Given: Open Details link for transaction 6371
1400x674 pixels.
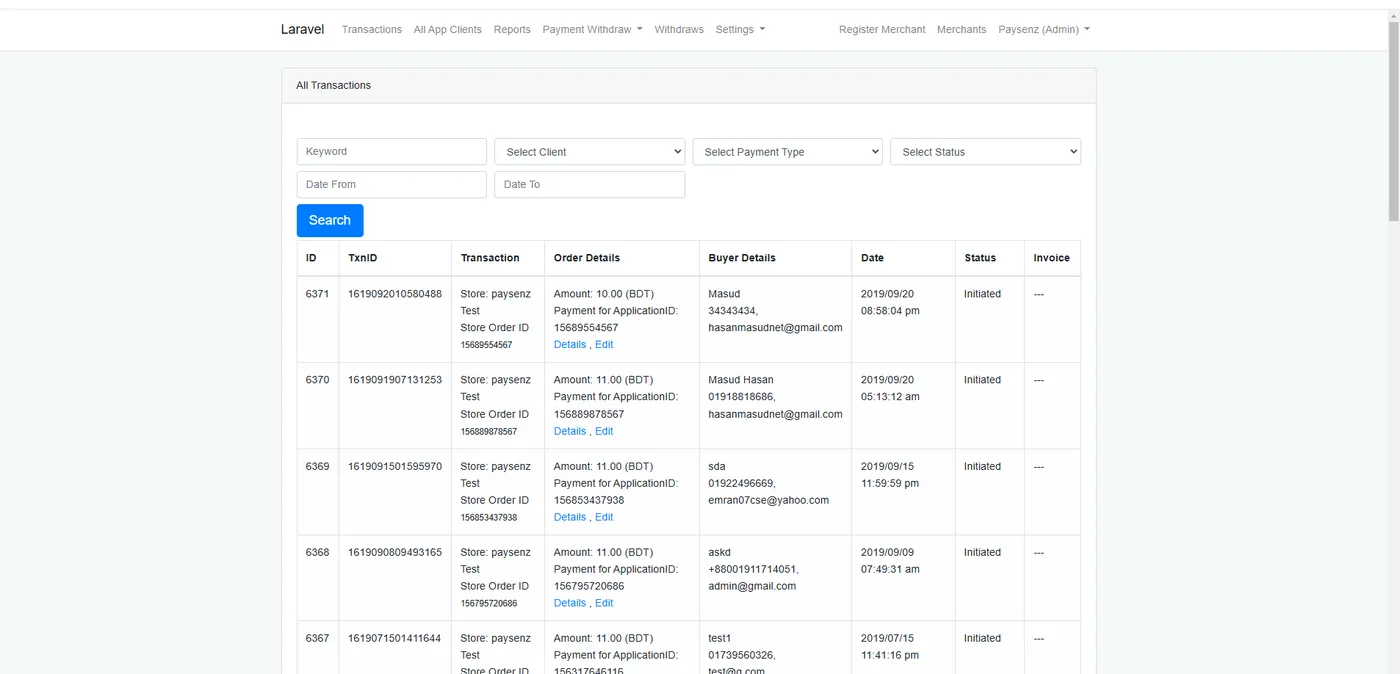Looking at the screenshot, I should coord(570,345).
